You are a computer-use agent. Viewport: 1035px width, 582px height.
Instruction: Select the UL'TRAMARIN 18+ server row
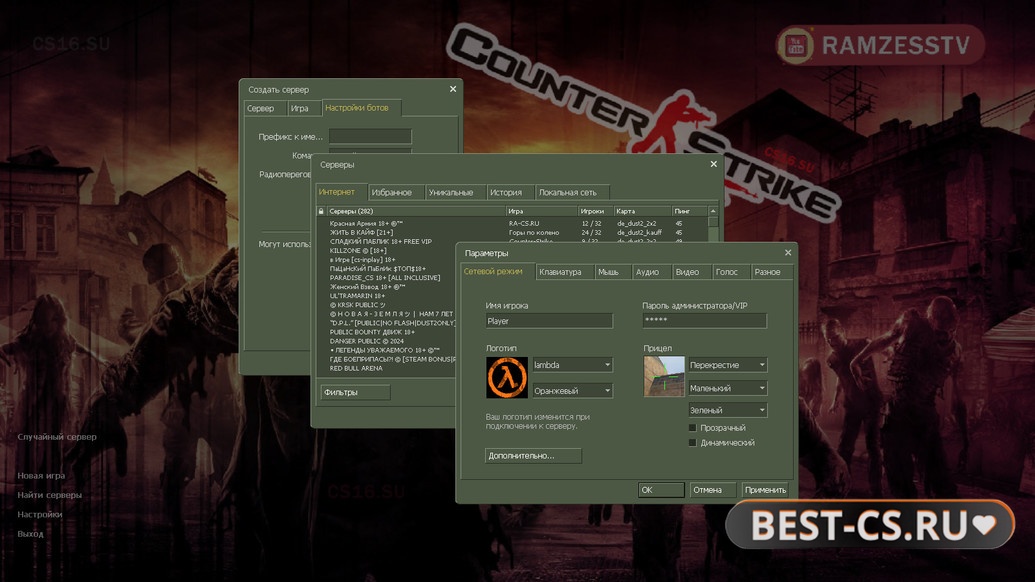pyautogui.click(x=386, y=296)
